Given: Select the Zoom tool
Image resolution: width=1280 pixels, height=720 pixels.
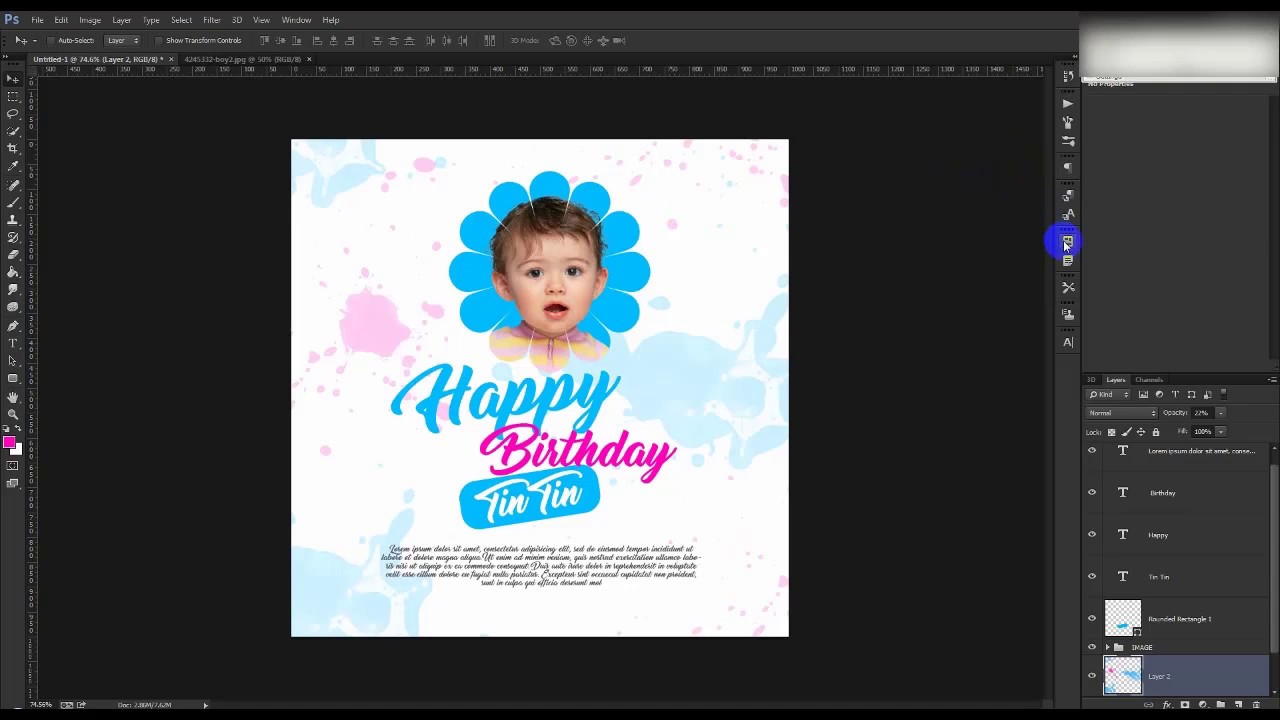Looking at the screenshot, I should pyautogui.click(x=13, y=414).
